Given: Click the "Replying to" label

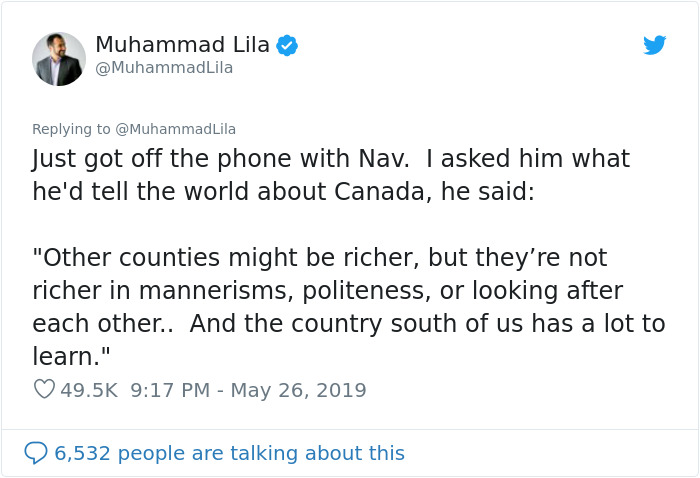Looking at the screenshot, I should click(x=71, y=129).
